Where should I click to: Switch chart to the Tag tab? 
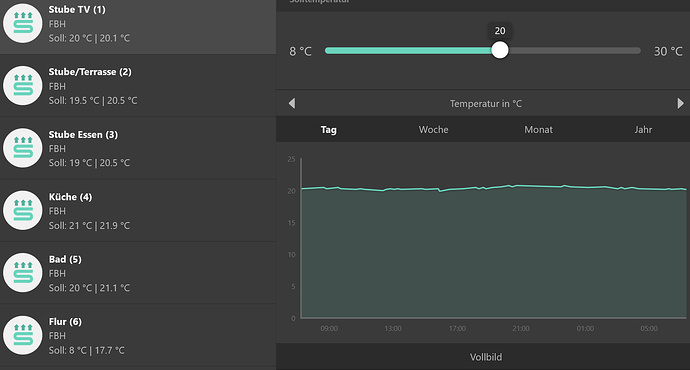(x=329, y=129)
